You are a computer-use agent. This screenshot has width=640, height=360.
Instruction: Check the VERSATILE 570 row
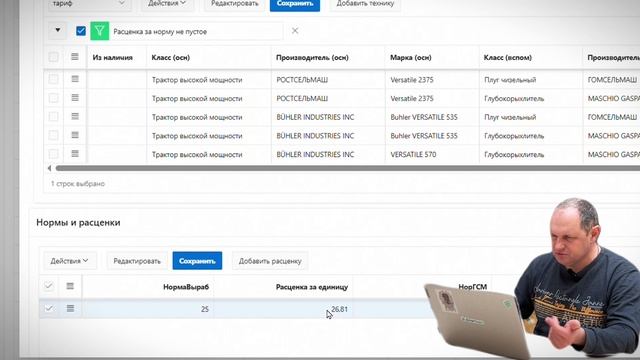(53, 154)
